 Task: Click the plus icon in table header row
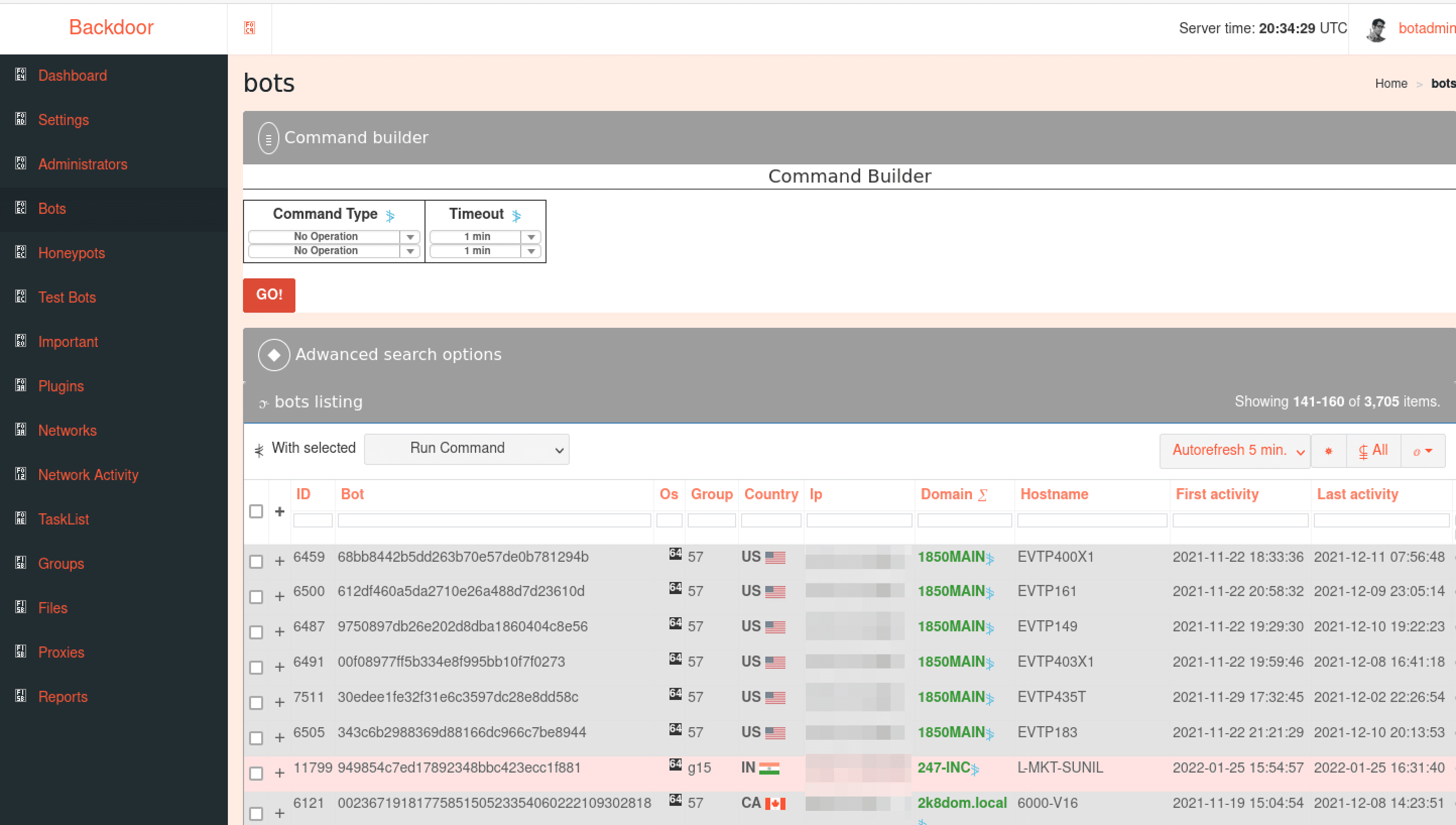click(x=280, y=511)
